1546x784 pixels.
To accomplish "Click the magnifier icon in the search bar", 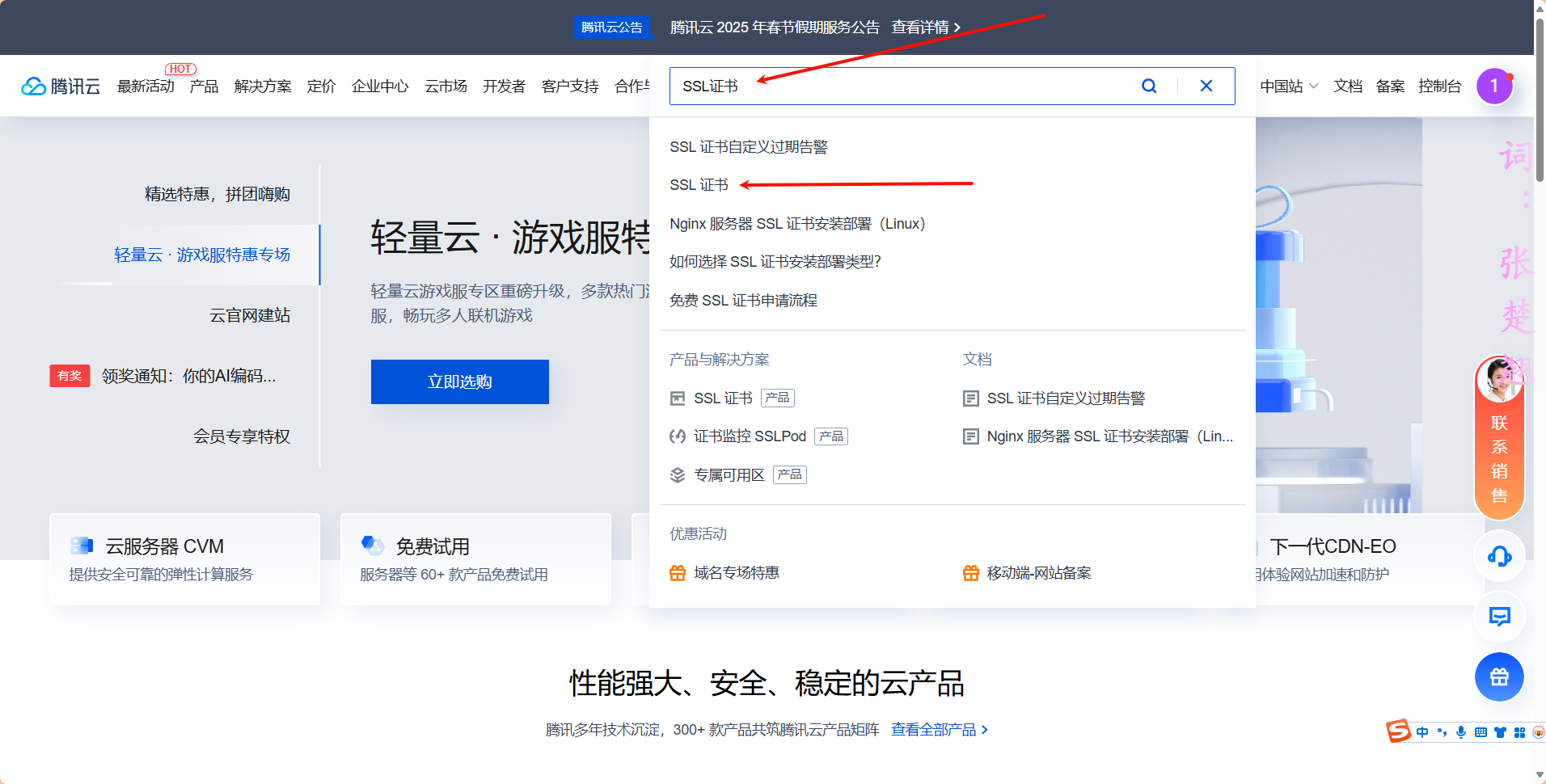I will tap(1149, 86).
